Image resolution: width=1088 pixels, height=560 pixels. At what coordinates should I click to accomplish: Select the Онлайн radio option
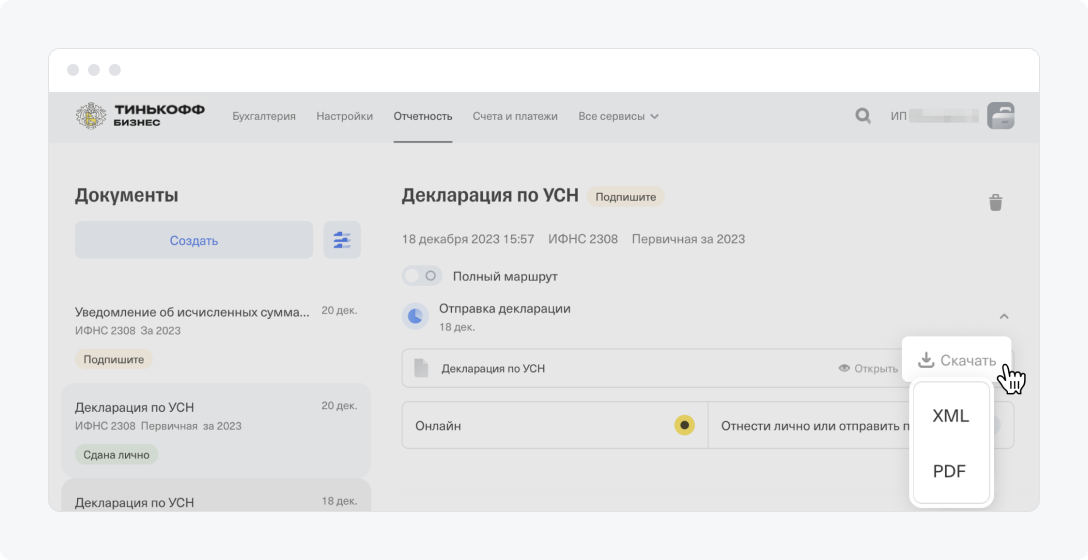684,425
